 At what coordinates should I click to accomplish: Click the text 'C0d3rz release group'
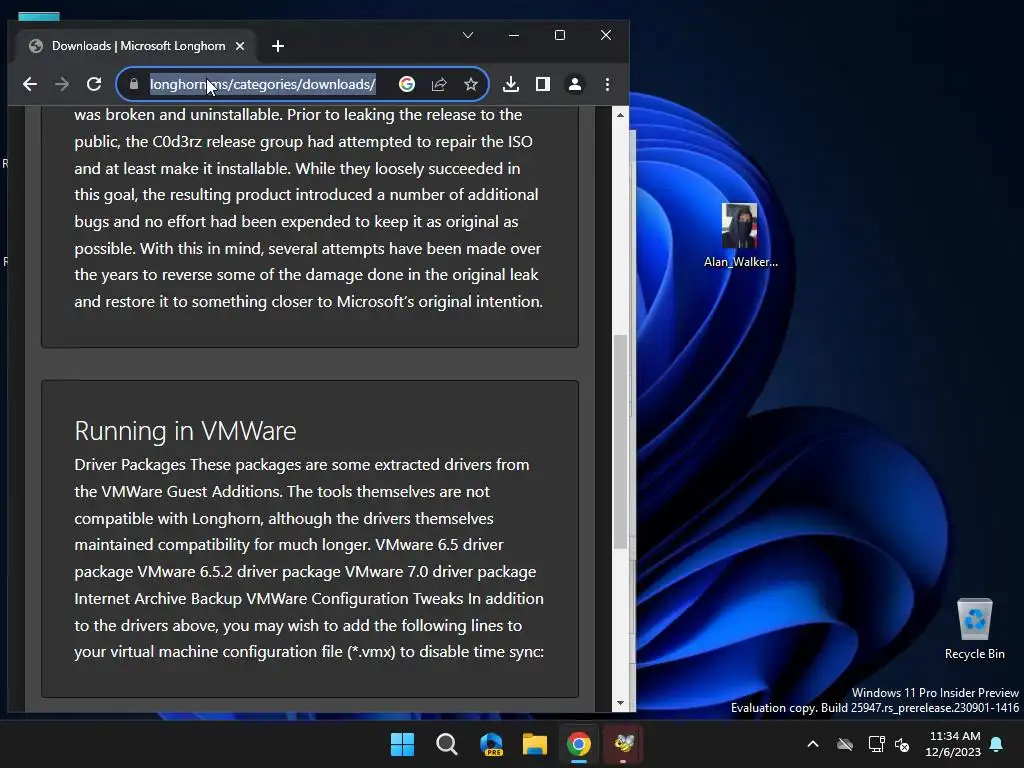(x=227, y=142)
